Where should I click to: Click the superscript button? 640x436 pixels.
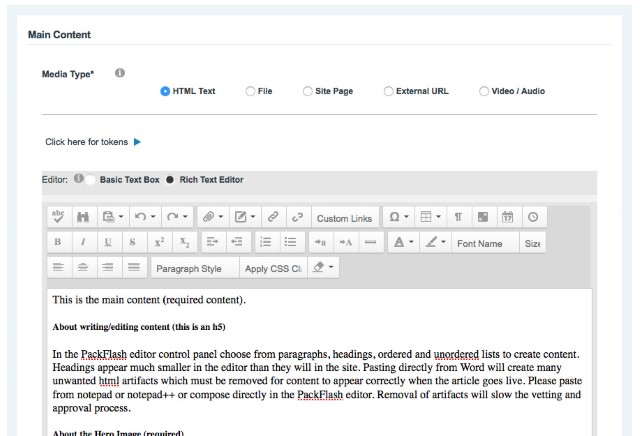coord(158,243)
